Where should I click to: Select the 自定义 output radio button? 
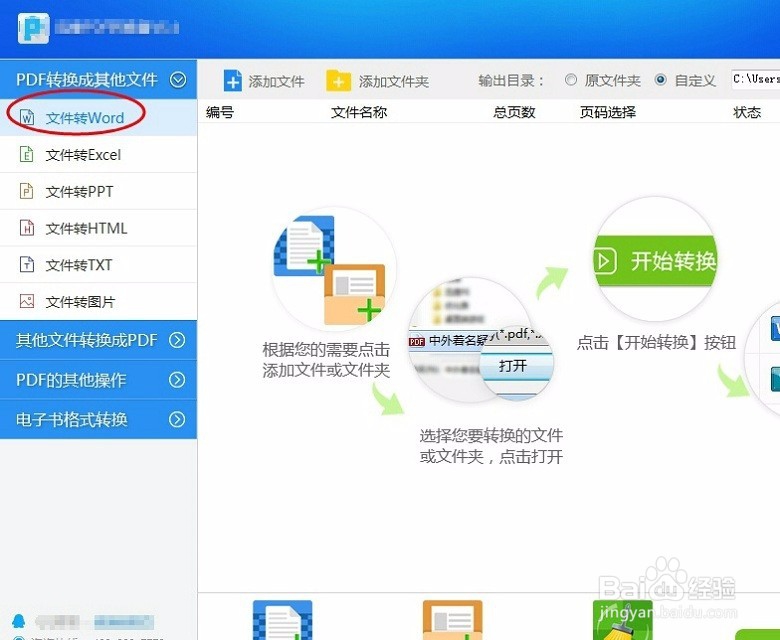(x=661, y=80)
